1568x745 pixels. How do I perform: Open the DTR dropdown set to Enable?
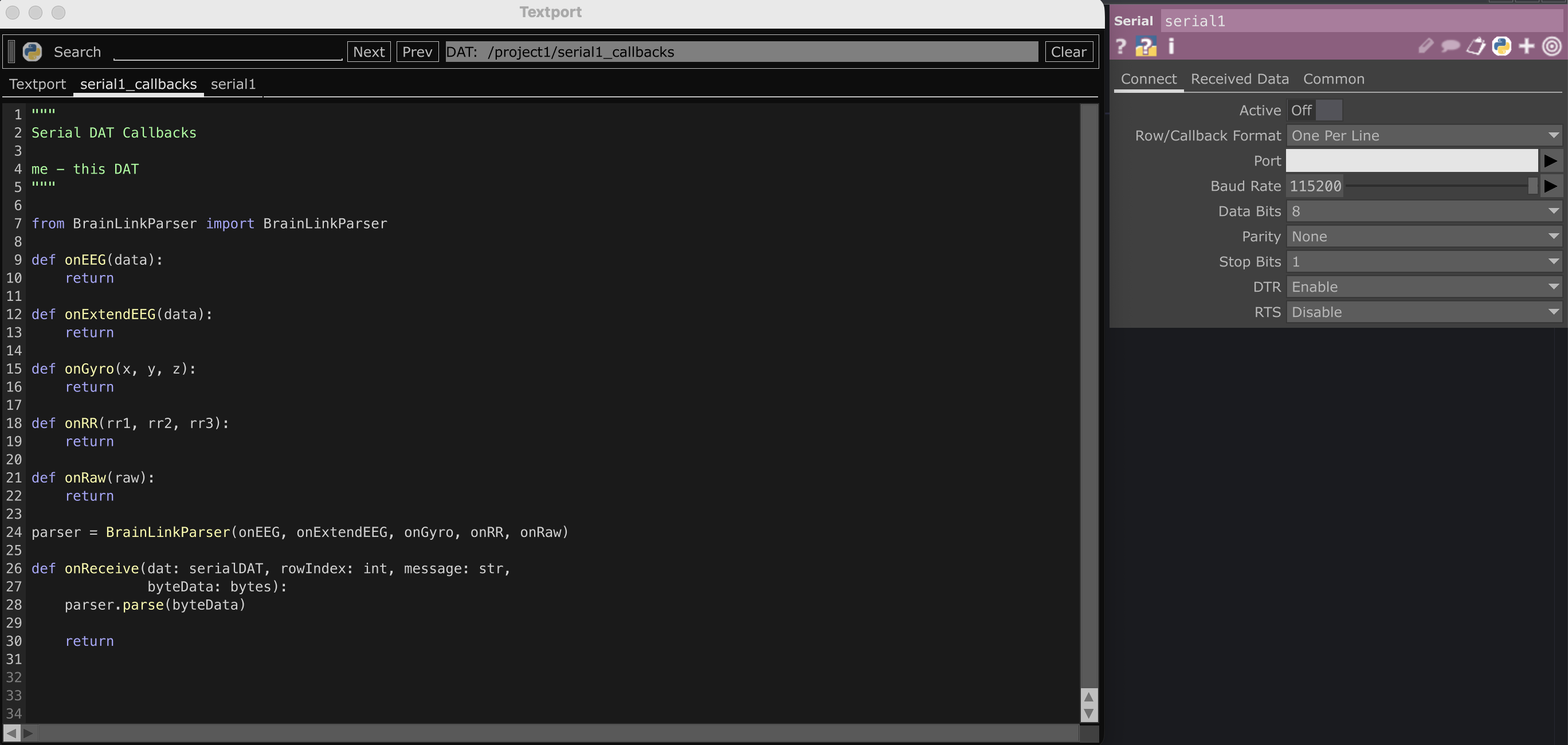(1424, 287)
